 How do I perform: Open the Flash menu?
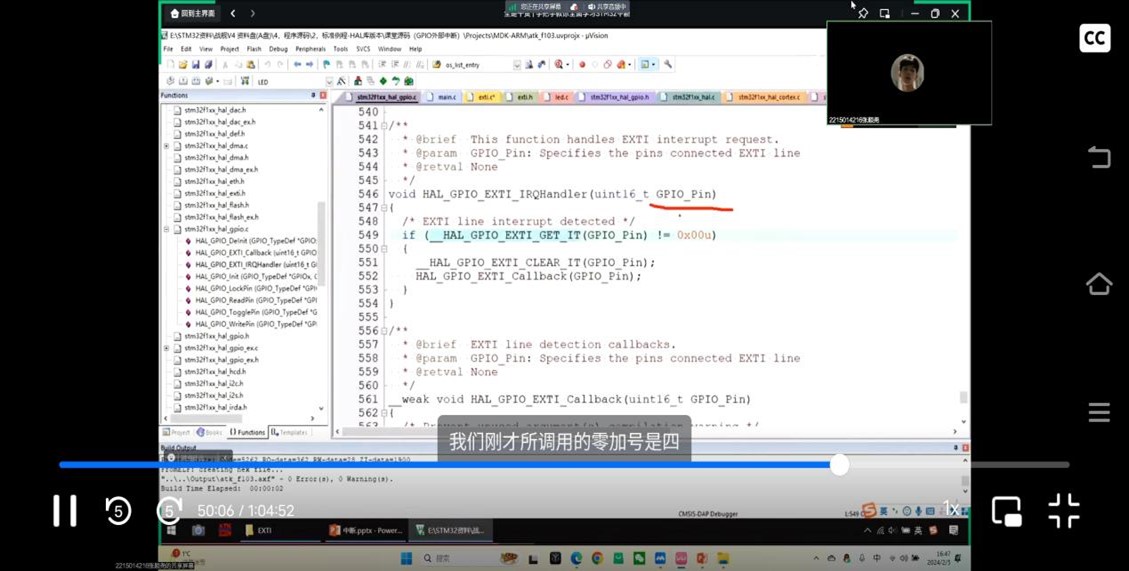coord(254,49)
